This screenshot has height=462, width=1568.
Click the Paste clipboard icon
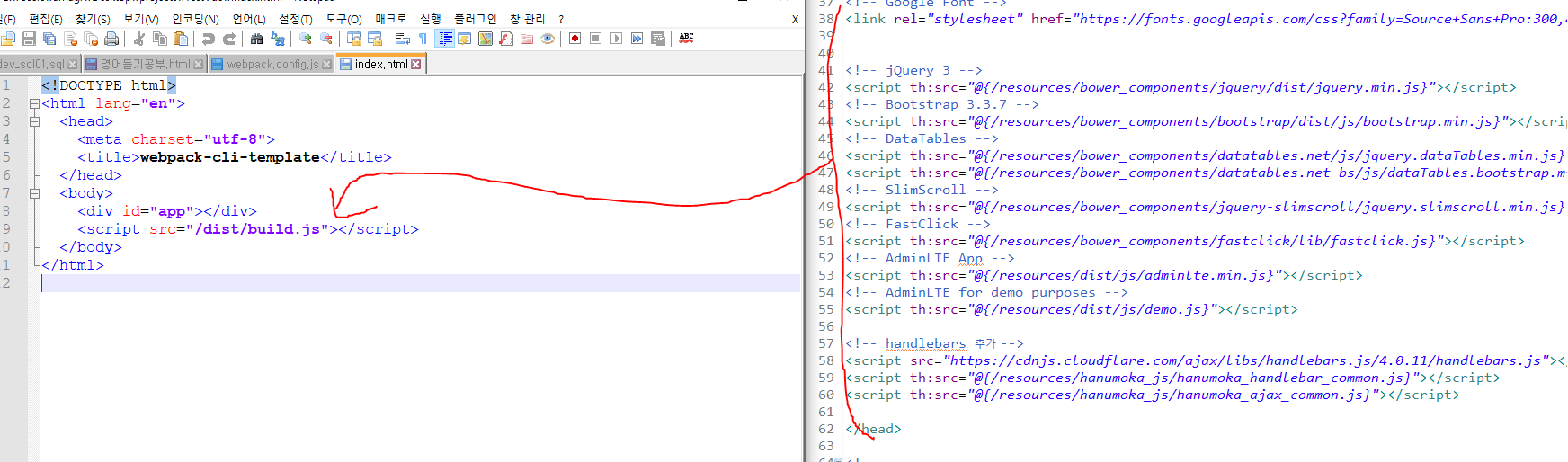(181, 39)
